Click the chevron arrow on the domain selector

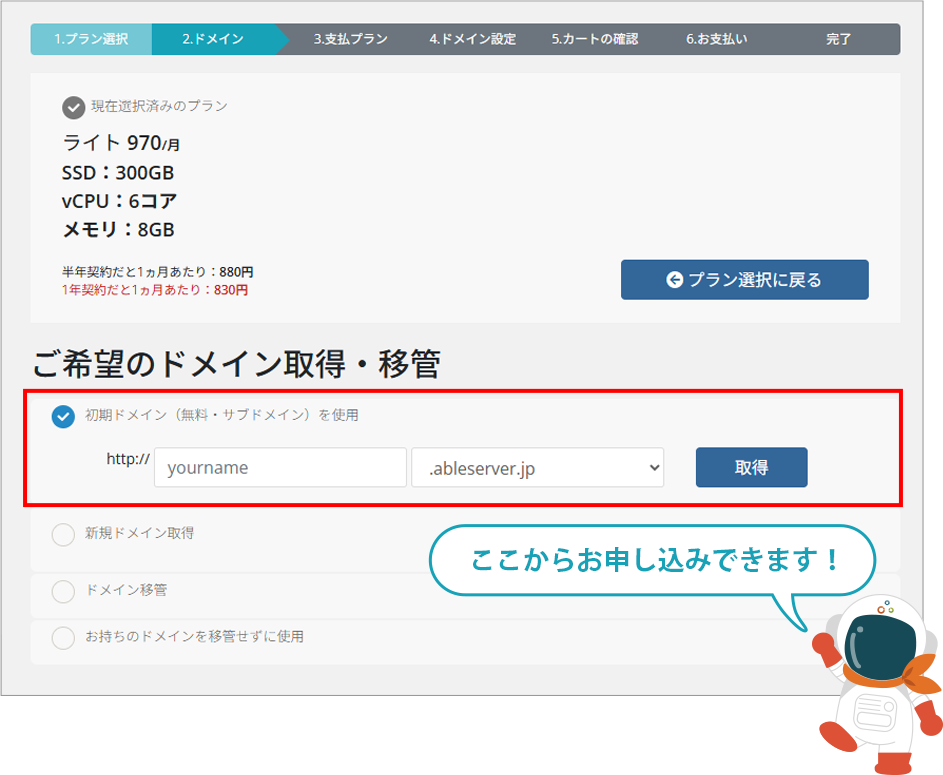(x=655, y=467)
